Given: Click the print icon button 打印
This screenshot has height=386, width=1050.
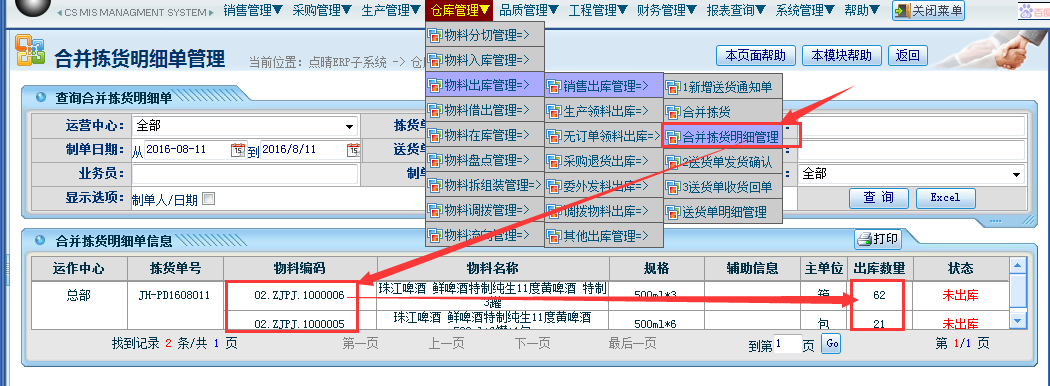Looking at the screenshot, I should click(x=877, y=239).
